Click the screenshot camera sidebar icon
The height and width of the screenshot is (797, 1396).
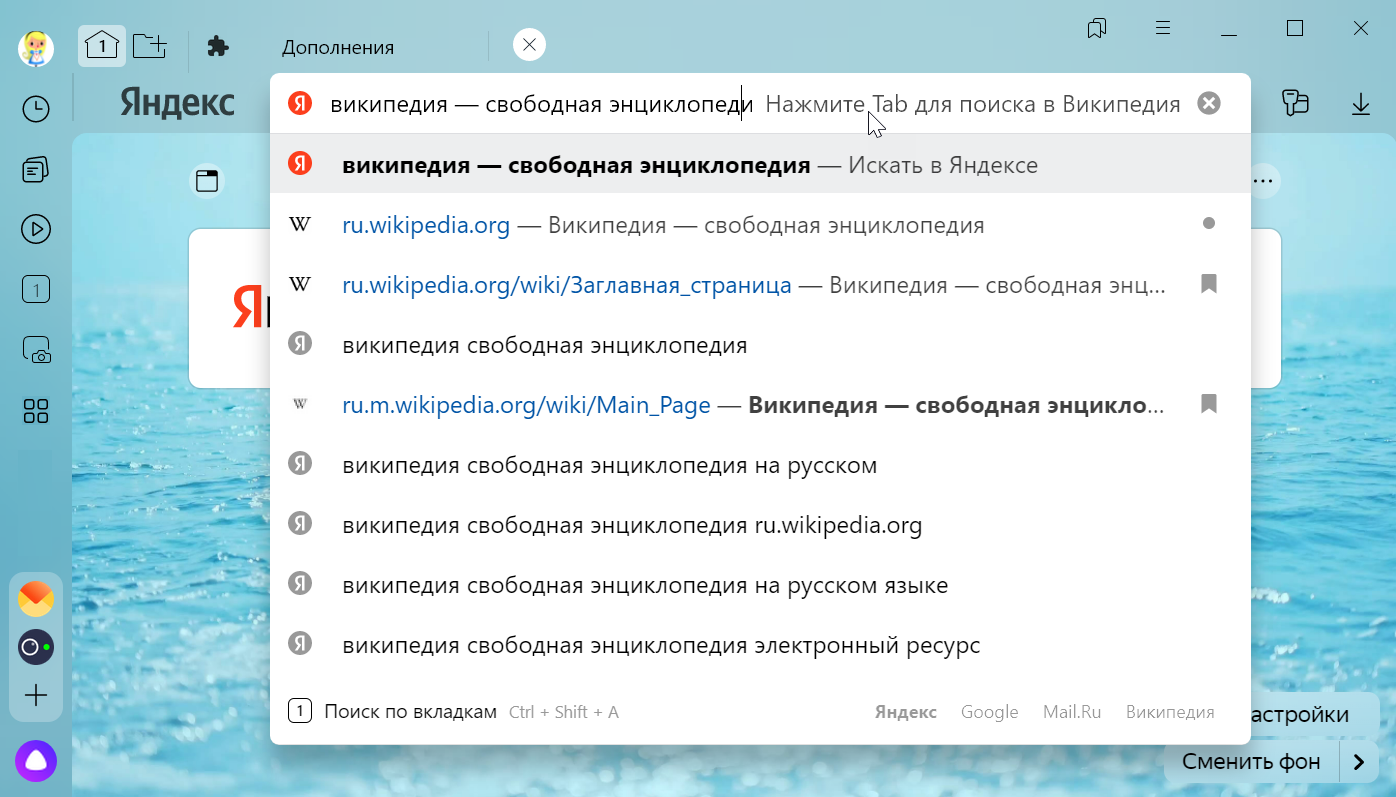point(36,350)
